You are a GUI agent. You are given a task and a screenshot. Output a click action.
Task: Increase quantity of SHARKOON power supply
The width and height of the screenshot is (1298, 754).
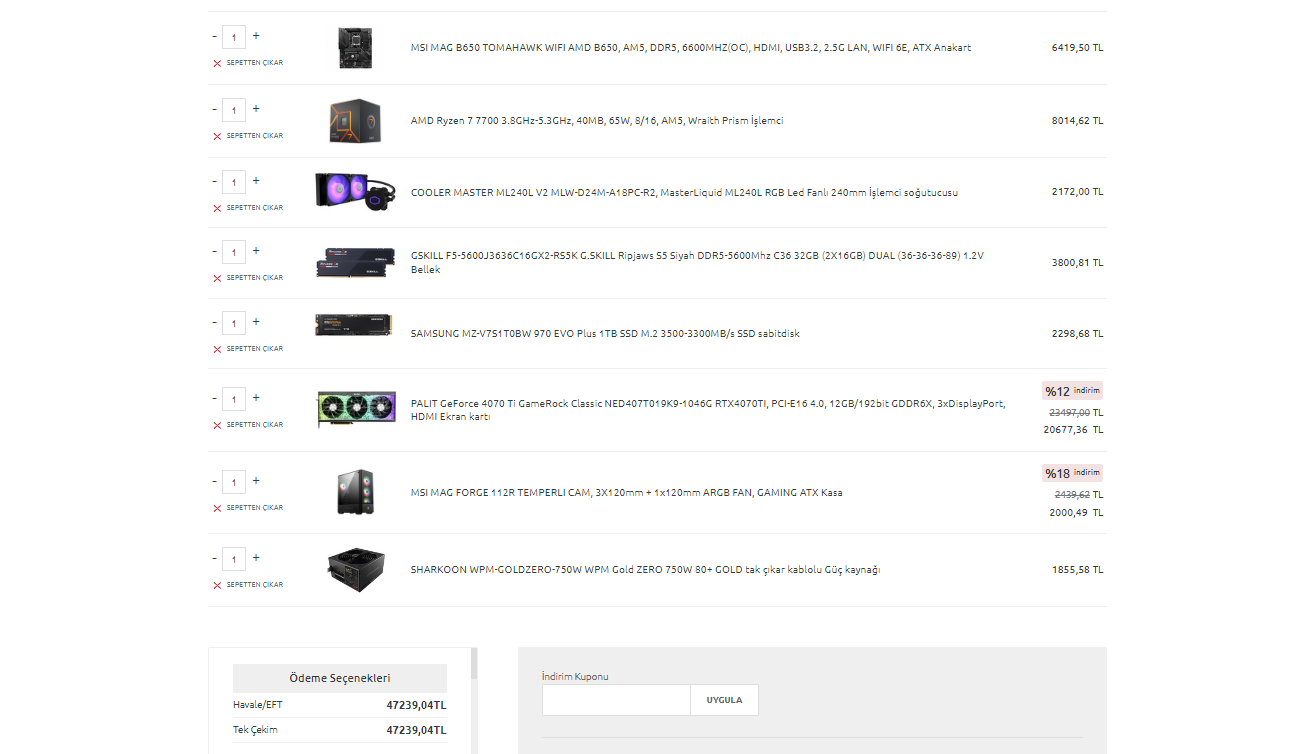pos(256,558)
